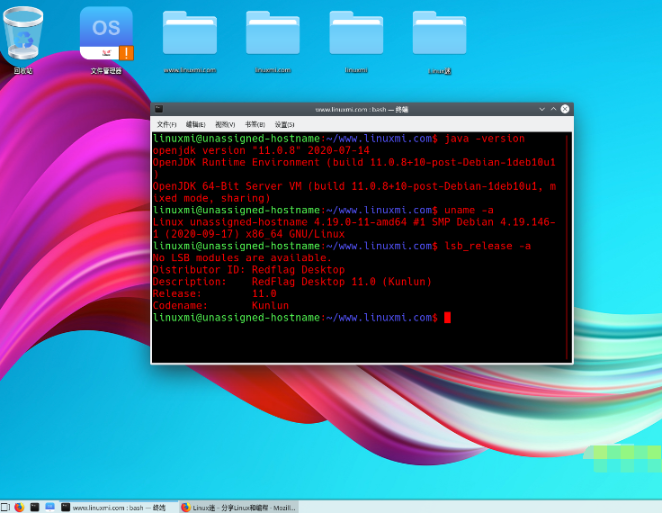This screenshot has height=513, width=663.
Task: Click the terminal scrollbar on right edge
Action: 569,247
